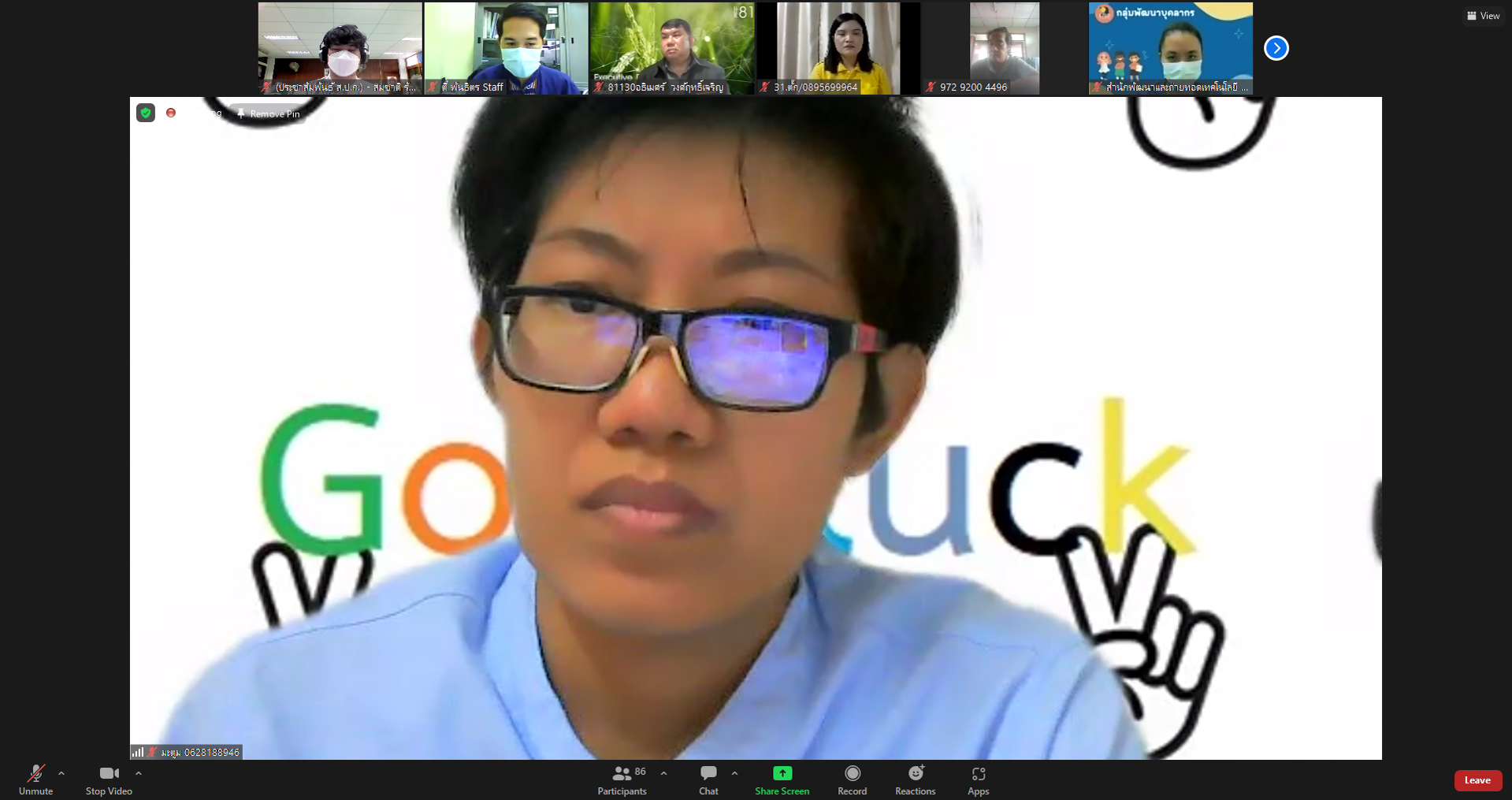This screenshot has width=1512, height=800.
Task: Click Share Screen button
Action: pyautogui.click(x=782, y=780)
